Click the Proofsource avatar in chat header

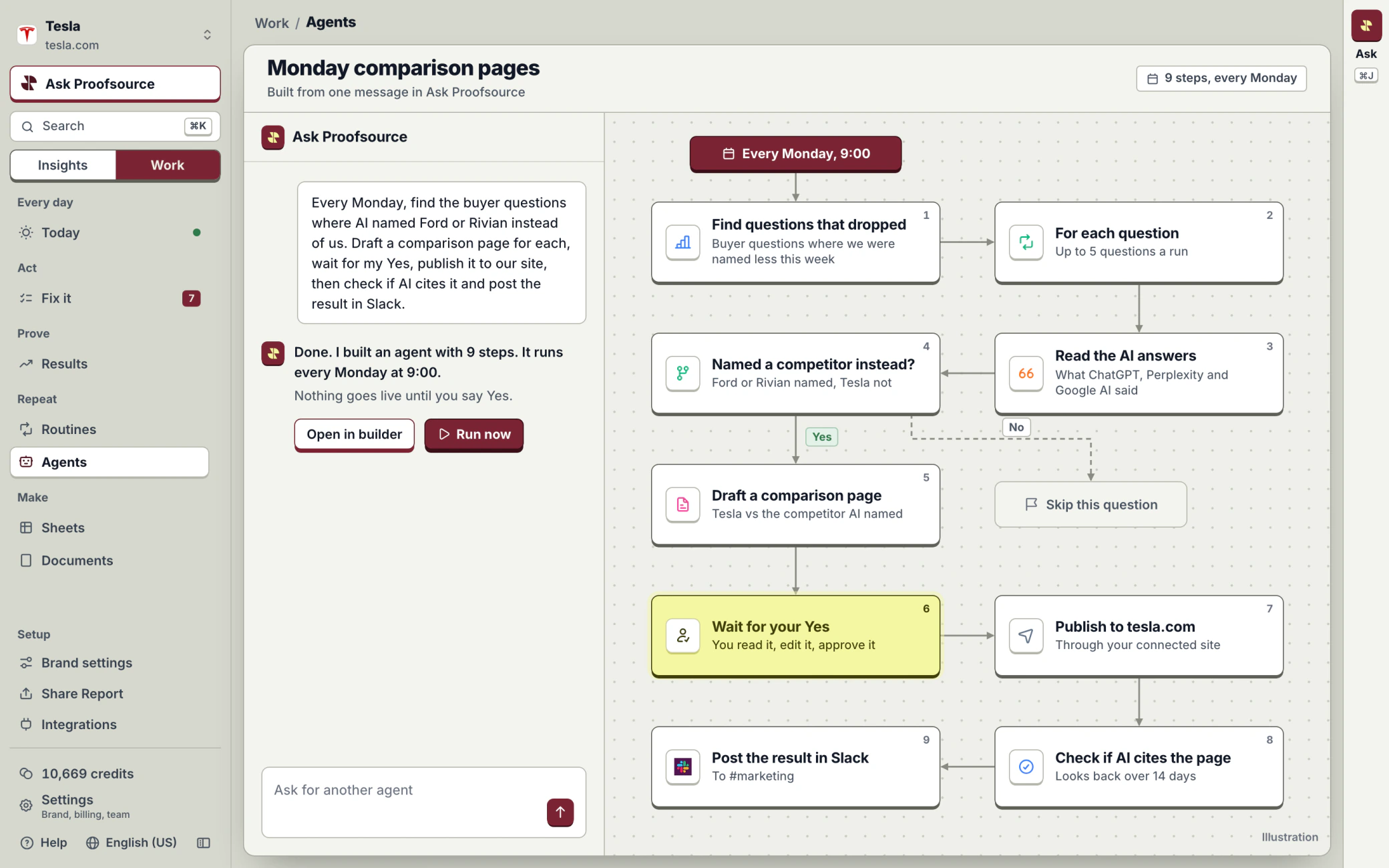click(x=272, y=137)
